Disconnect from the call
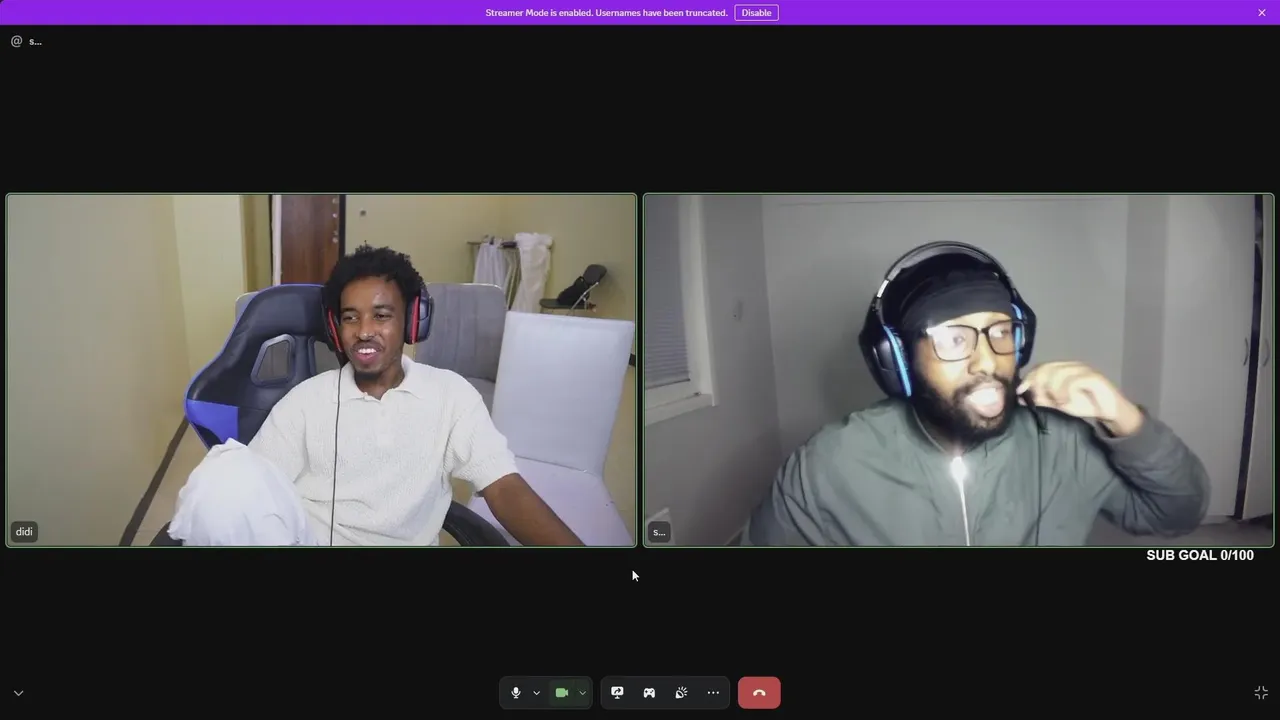Viewport: 1280px width, 720px height. [x=759, y=693]
